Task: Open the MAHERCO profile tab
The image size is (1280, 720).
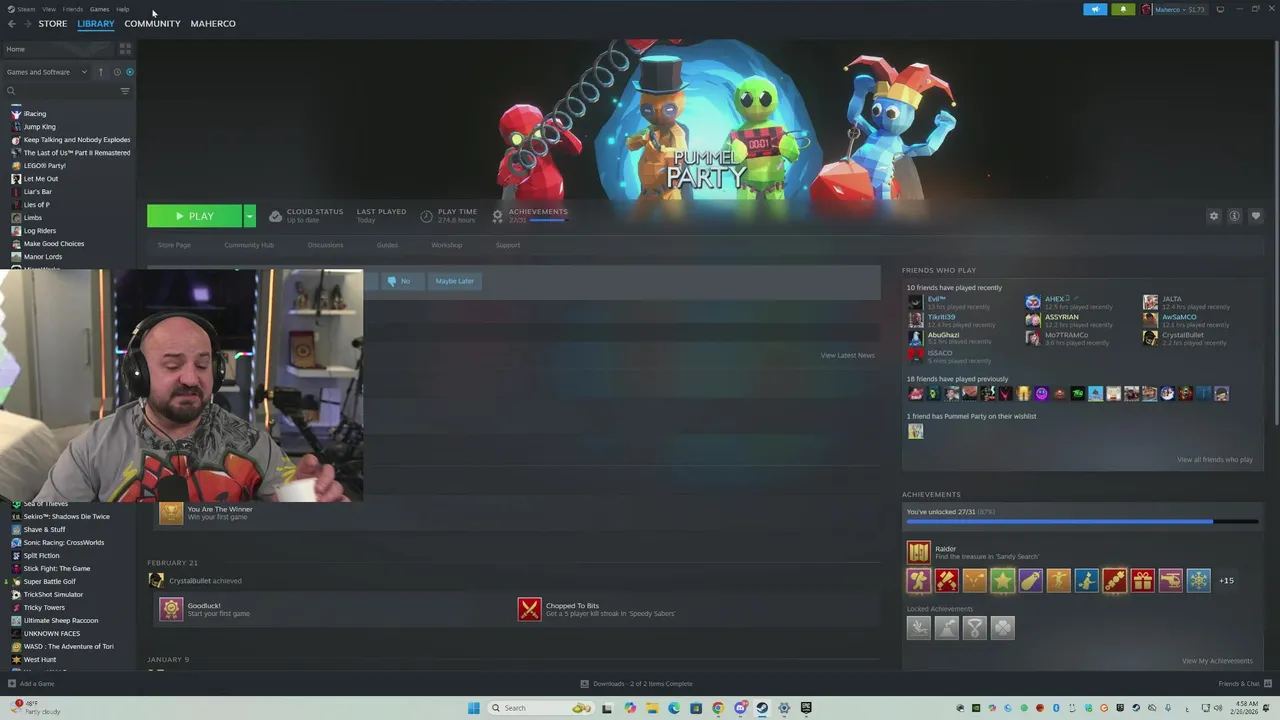Action: tap(213, 24)
